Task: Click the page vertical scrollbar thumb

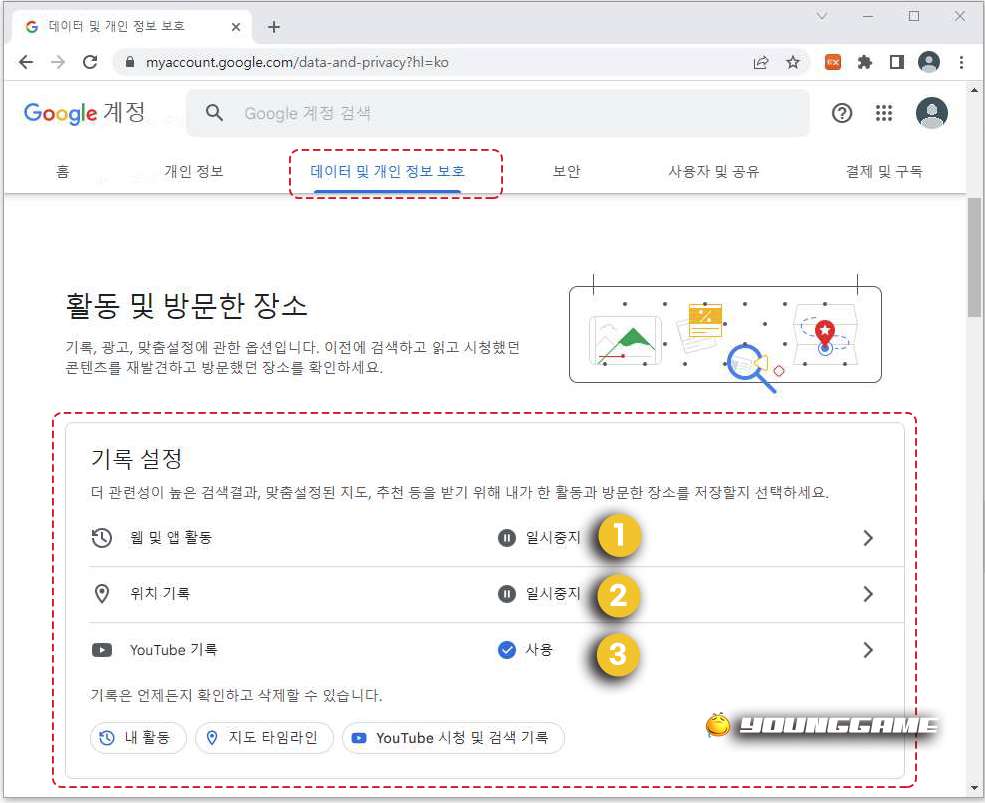Action: (974, 257)
